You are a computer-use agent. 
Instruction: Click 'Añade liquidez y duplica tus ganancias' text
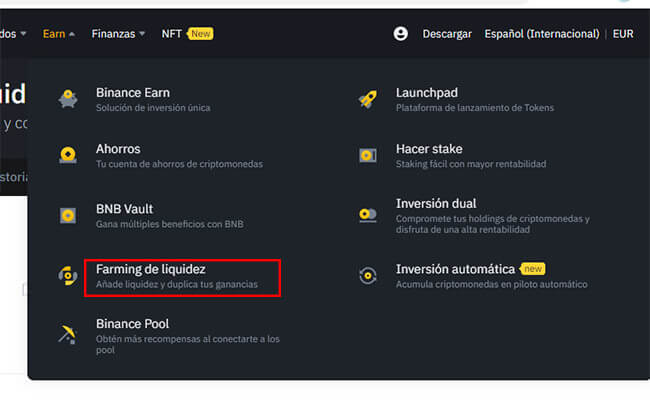[x=177, y=284]
